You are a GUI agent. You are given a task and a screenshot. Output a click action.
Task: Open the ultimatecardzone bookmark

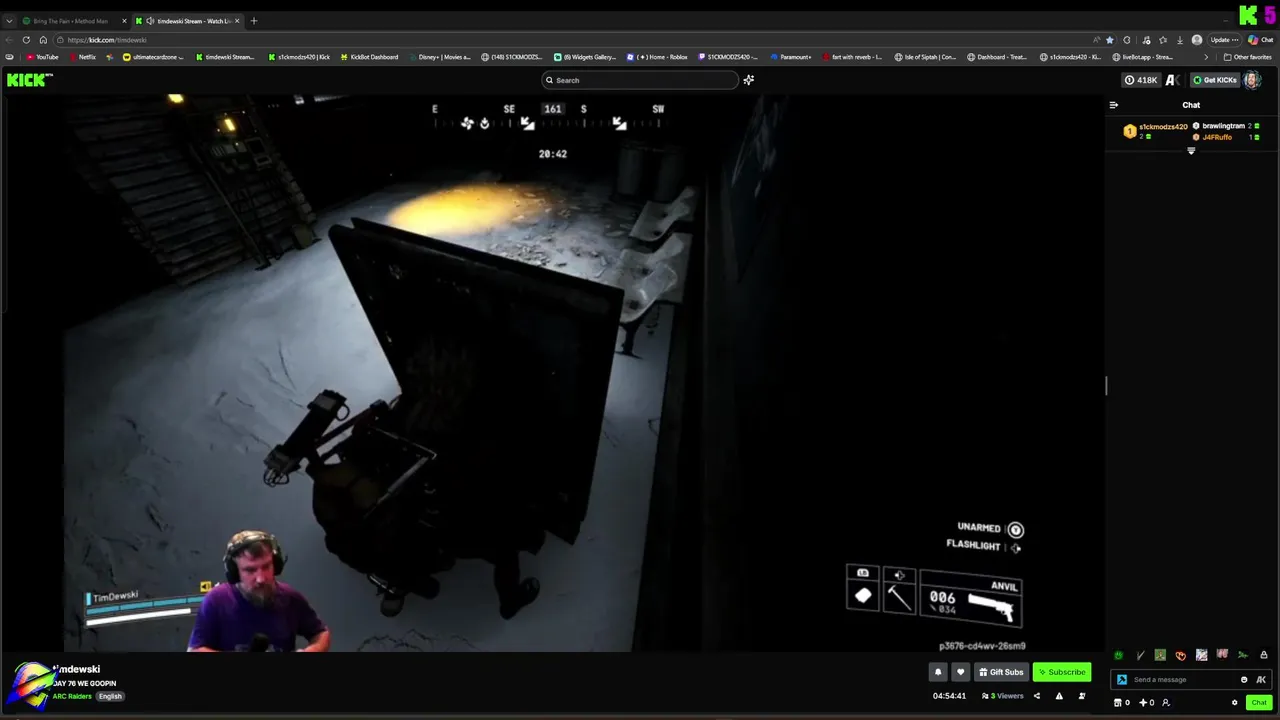153,57
